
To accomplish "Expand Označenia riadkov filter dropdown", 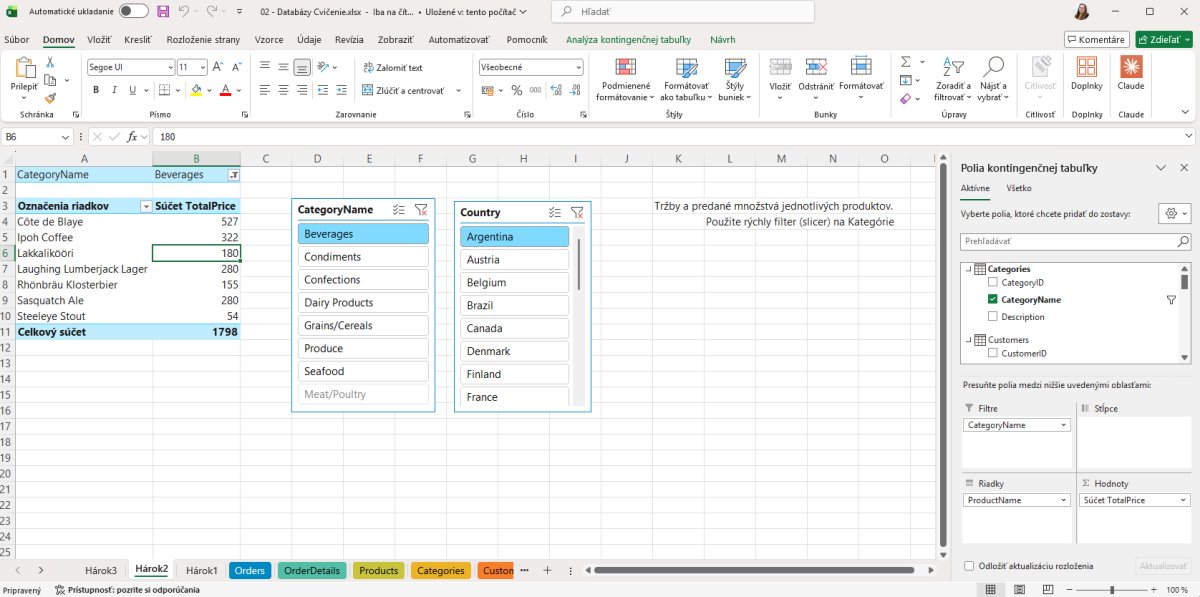I will pyautogui.click(x=146, y=206).
